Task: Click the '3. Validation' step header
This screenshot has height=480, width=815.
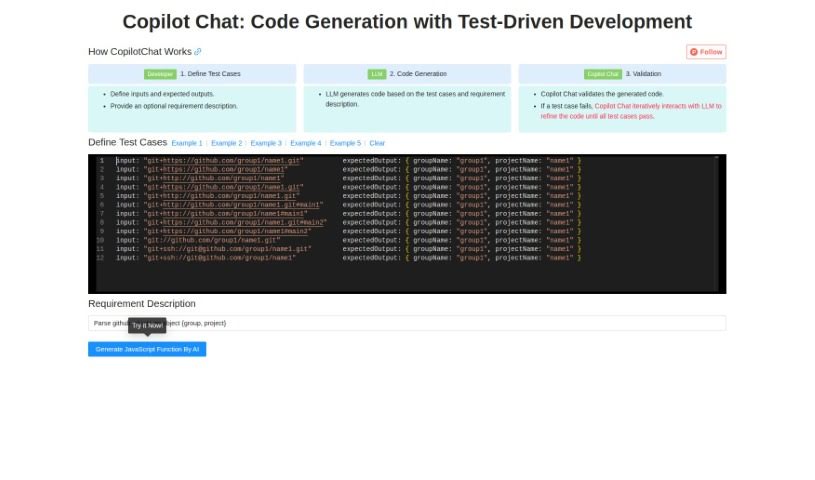Action: (622, 74)
